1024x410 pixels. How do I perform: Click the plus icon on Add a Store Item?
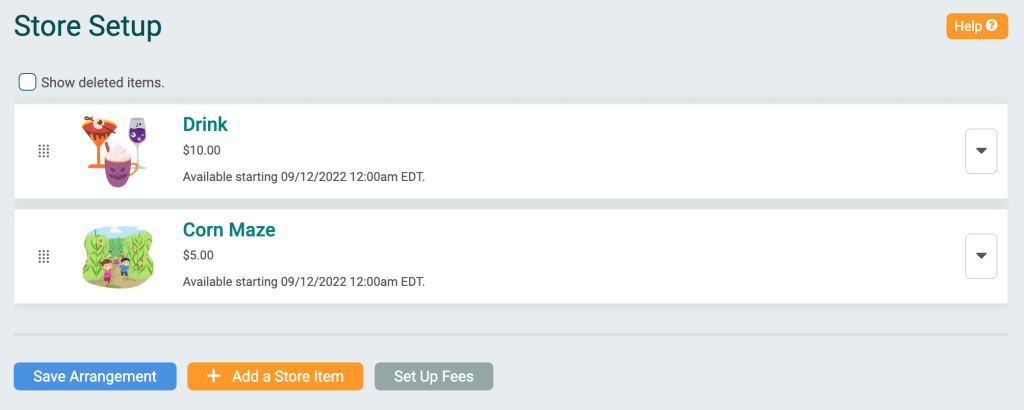pyautogui.click(x=214, y=377)
